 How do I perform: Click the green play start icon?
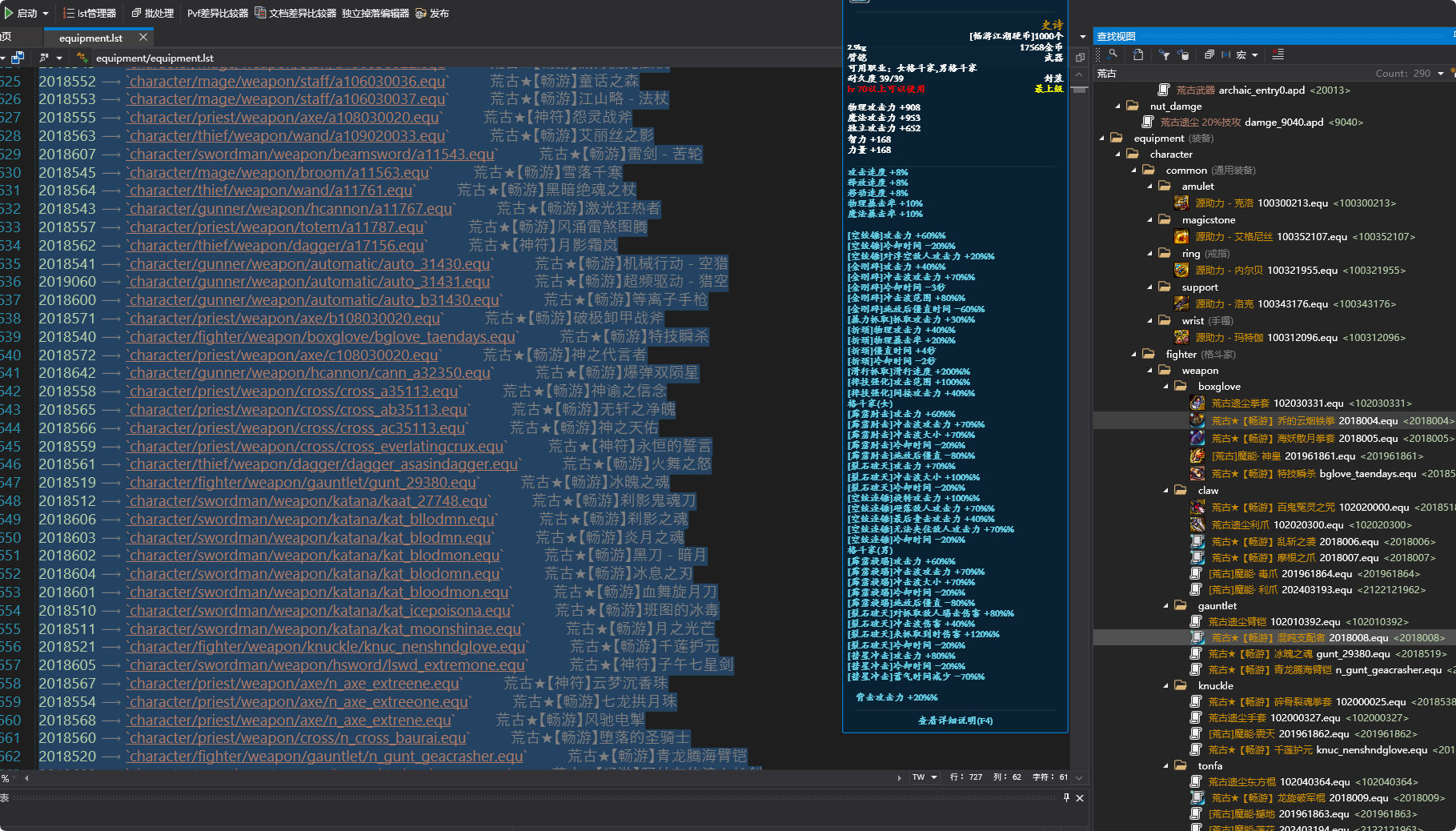[x=9, y=13]
